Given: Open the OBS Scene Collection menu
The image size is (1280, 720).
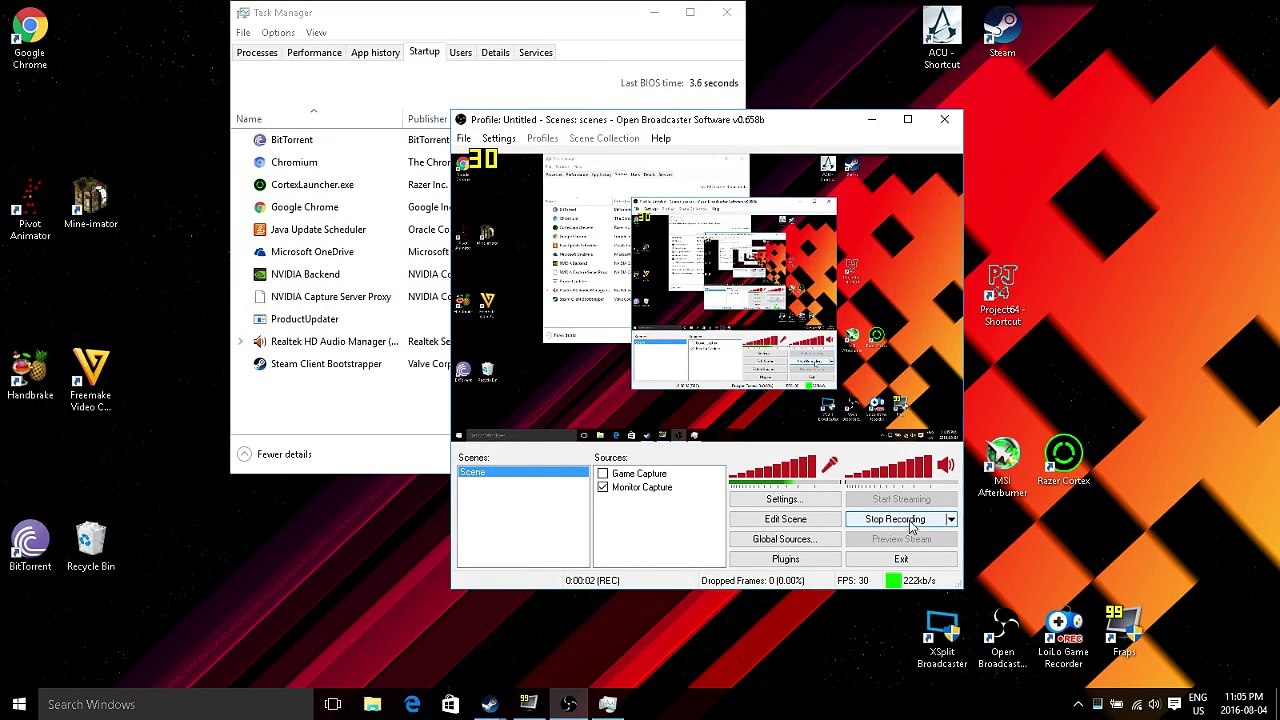Looking at the screenshot, I should (x=604, y=138).
